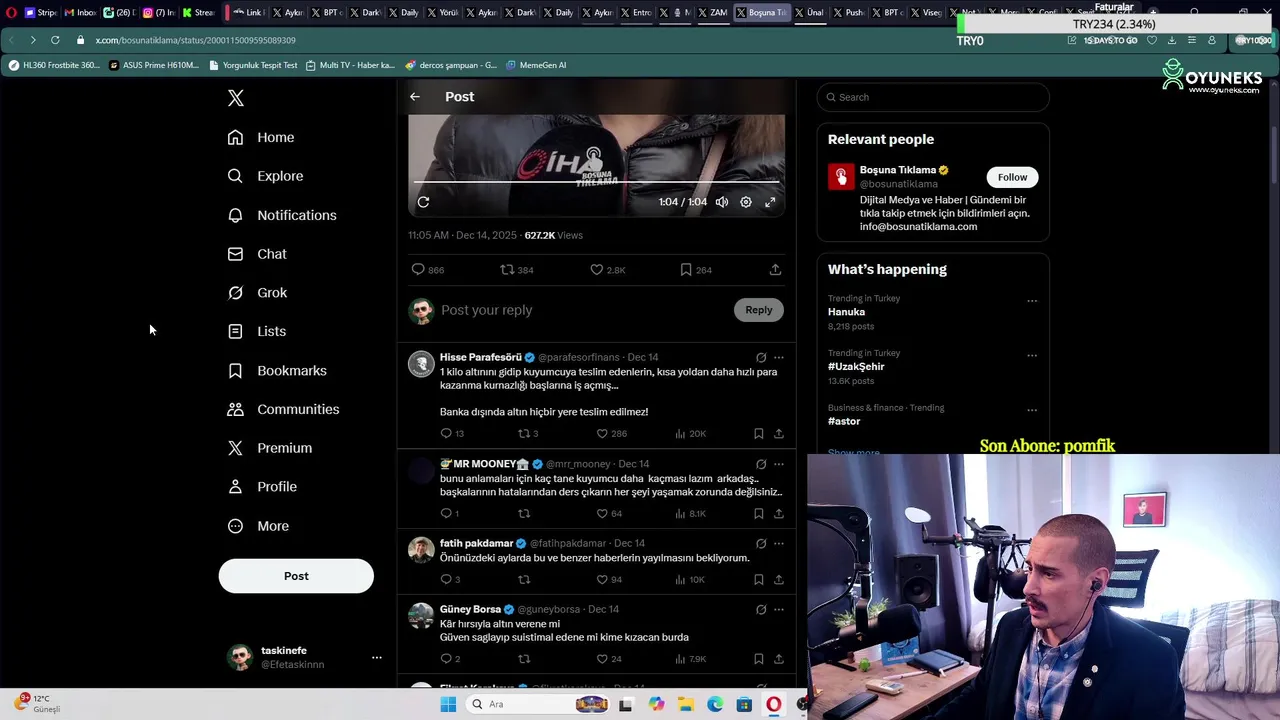Viewport: 1280px width, 720px height.
Task: Bookmark Güney Borsa's reply
Action: pos(759,659)
